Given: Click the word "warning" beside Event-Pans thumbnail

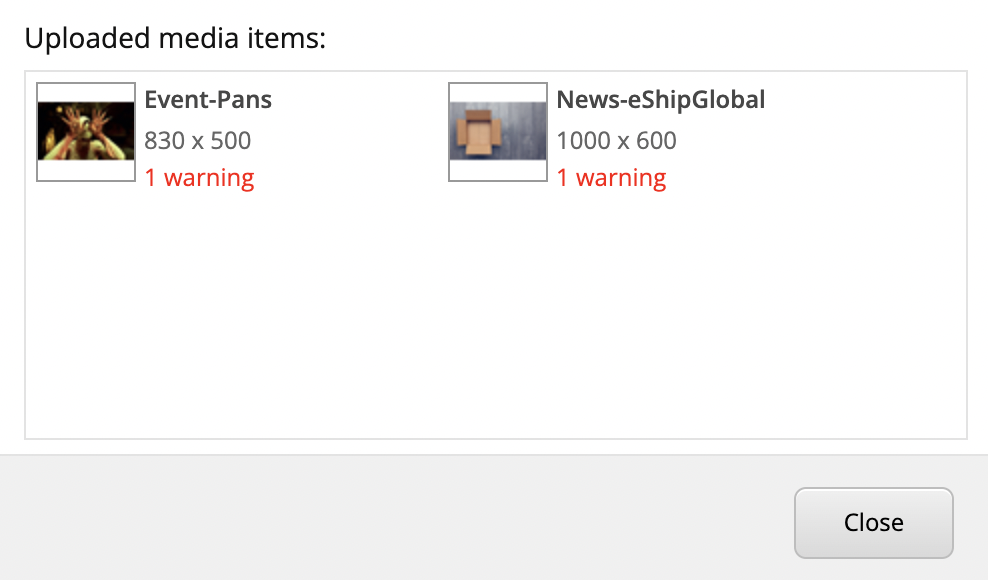Looking at the screenshot, I should pos(209,178).
